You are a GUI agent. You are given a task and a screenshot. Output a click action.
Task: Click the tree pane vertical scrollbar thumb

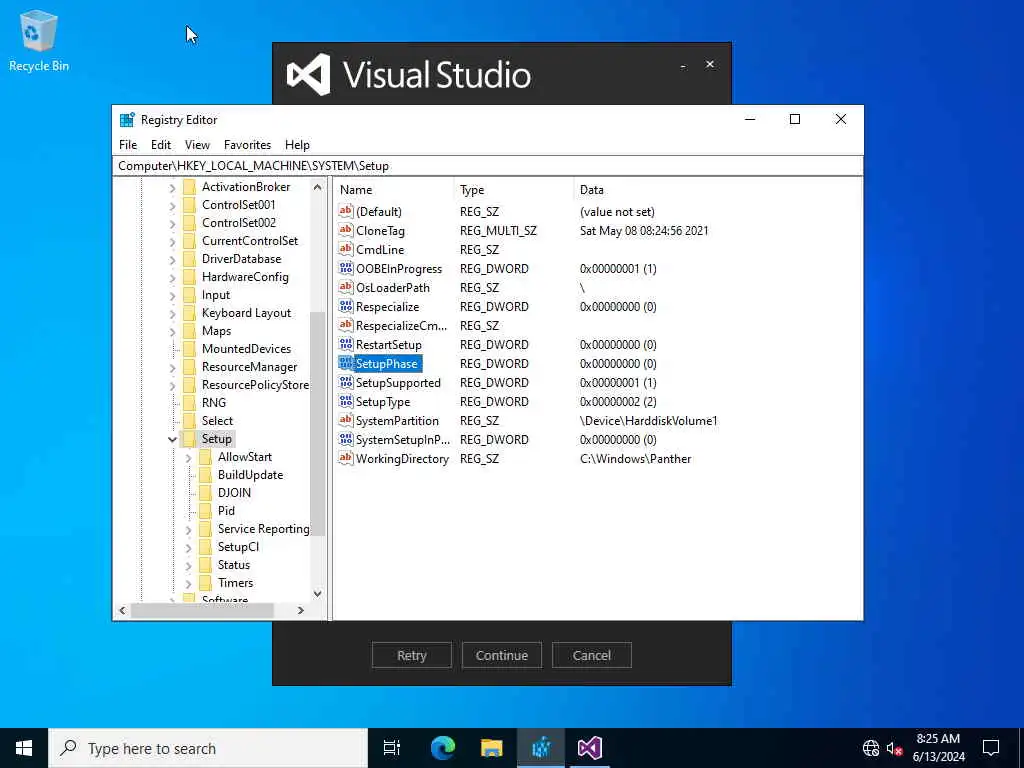[x=317, y=423]
